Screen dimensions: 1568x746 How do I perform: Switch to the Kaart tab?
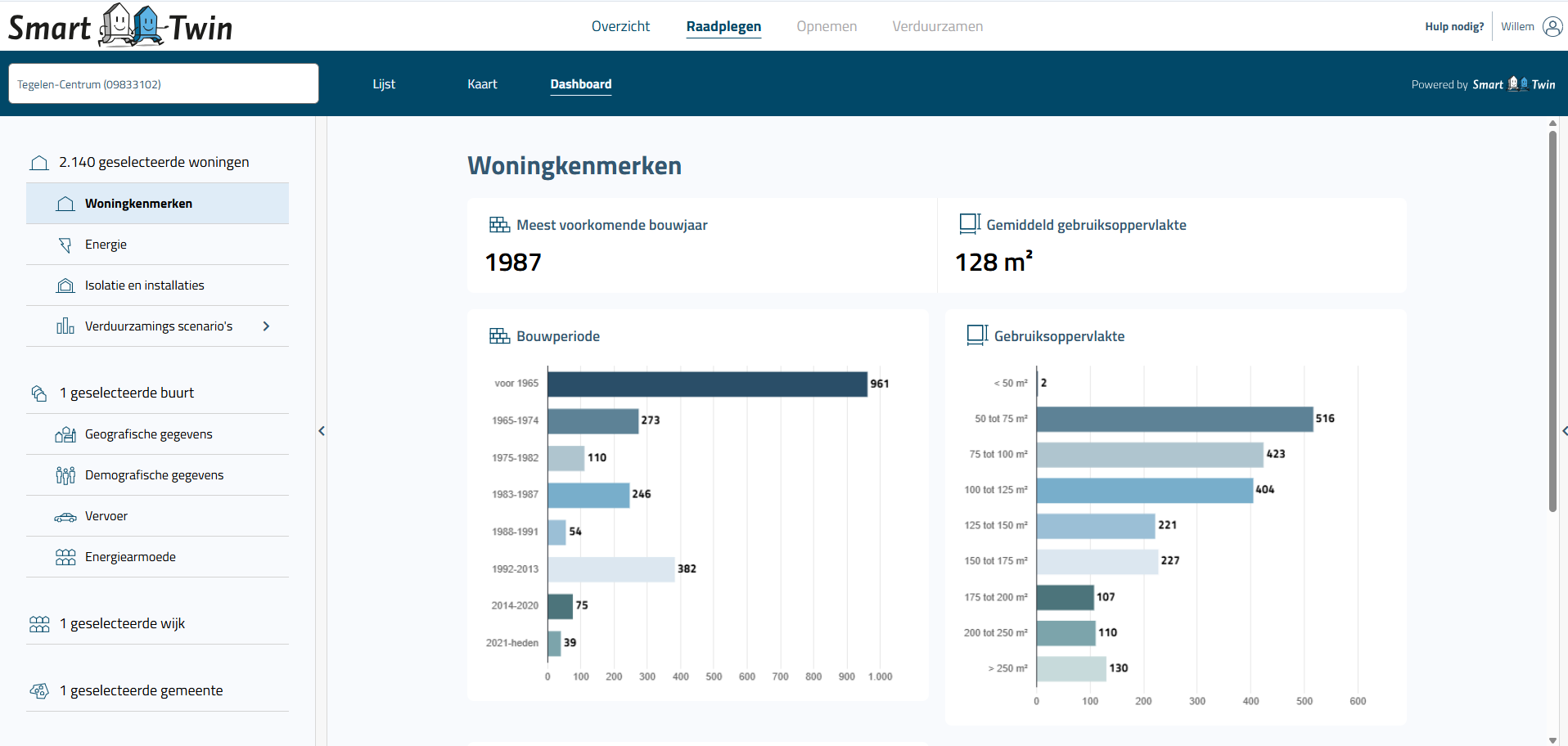482,83
